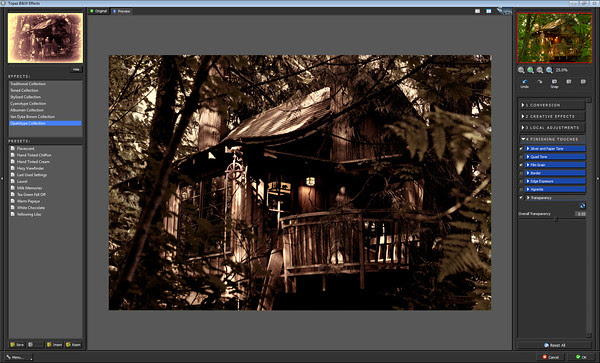
Task: Click the Overall Transparency value field
Action: coord(580,214)
